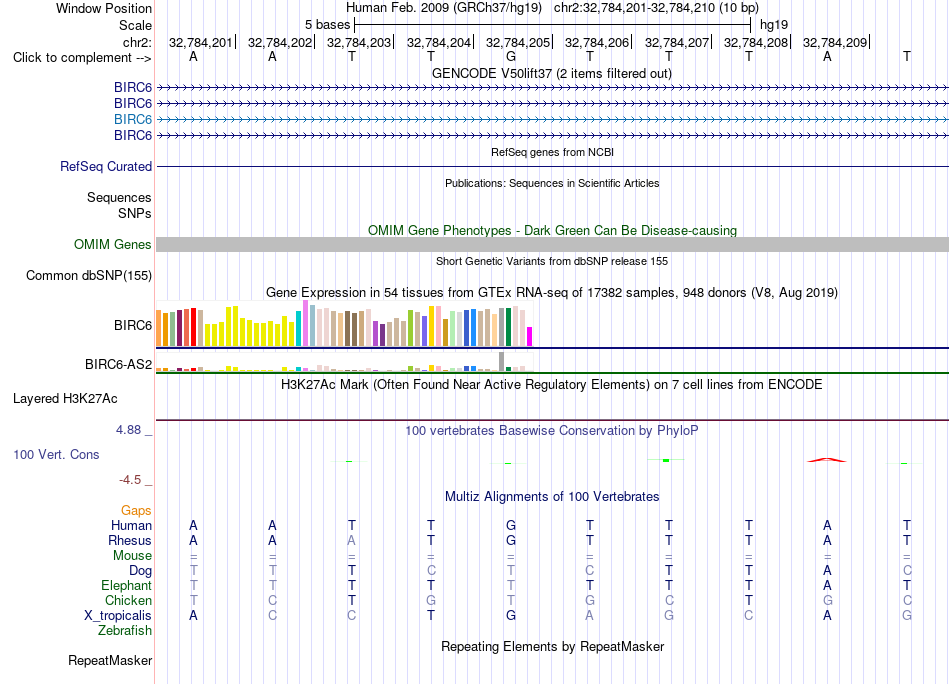Click the G in the Human alignment row

[x=511, y=525]
